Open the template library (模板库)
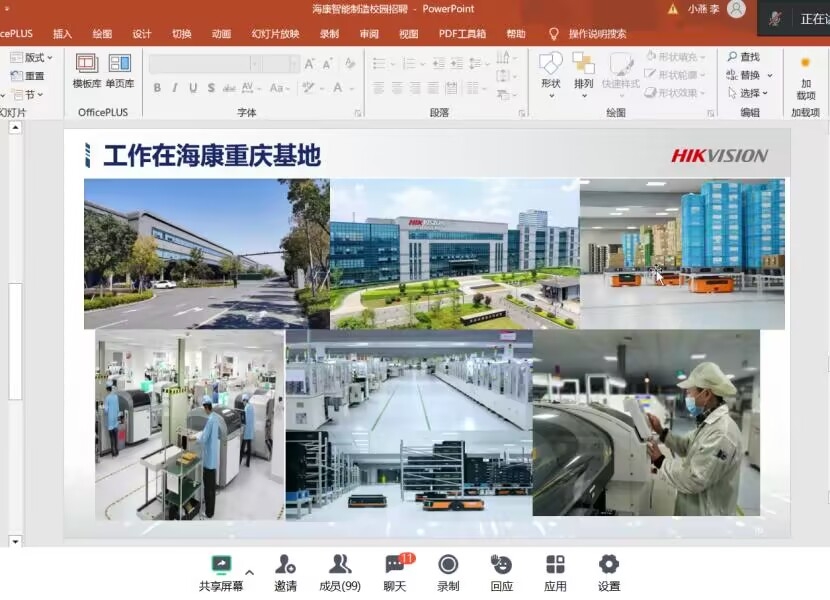Screen dimensions: 830x600 (x=87, y=70)
